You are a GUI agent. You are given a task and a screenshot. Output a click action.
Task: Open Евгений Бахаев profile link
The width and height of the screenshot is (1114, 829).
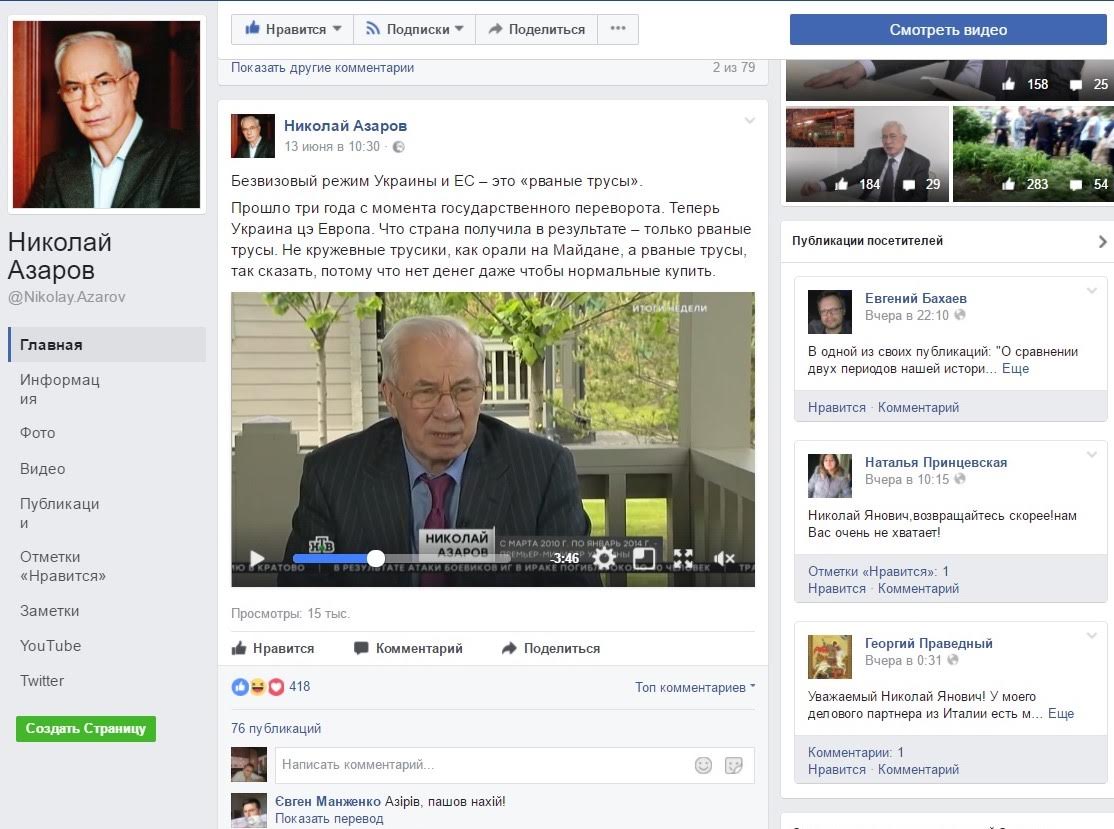coord(915,298)
